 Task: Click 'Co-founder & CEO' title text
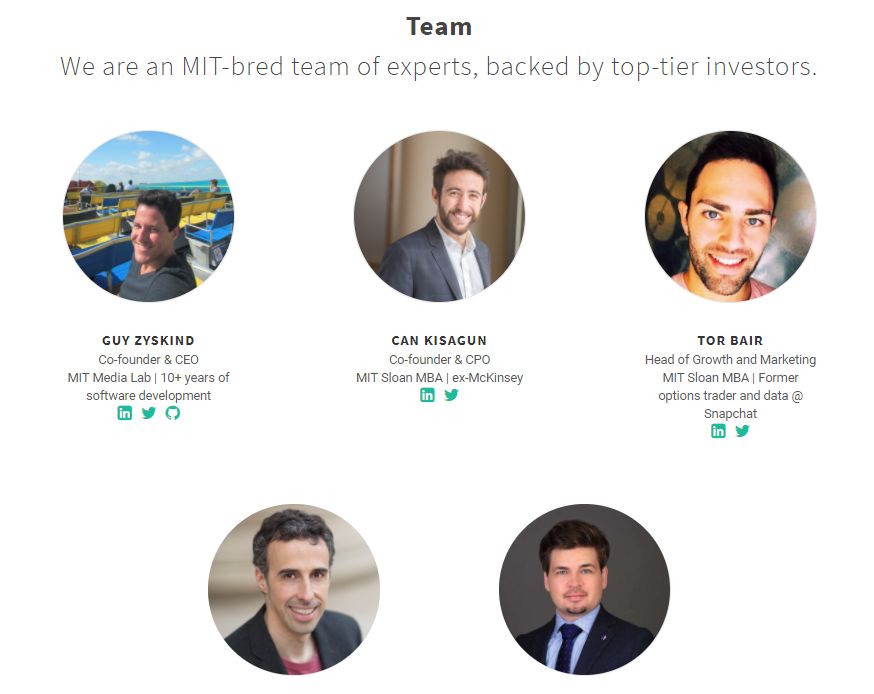tap(148, 360)
